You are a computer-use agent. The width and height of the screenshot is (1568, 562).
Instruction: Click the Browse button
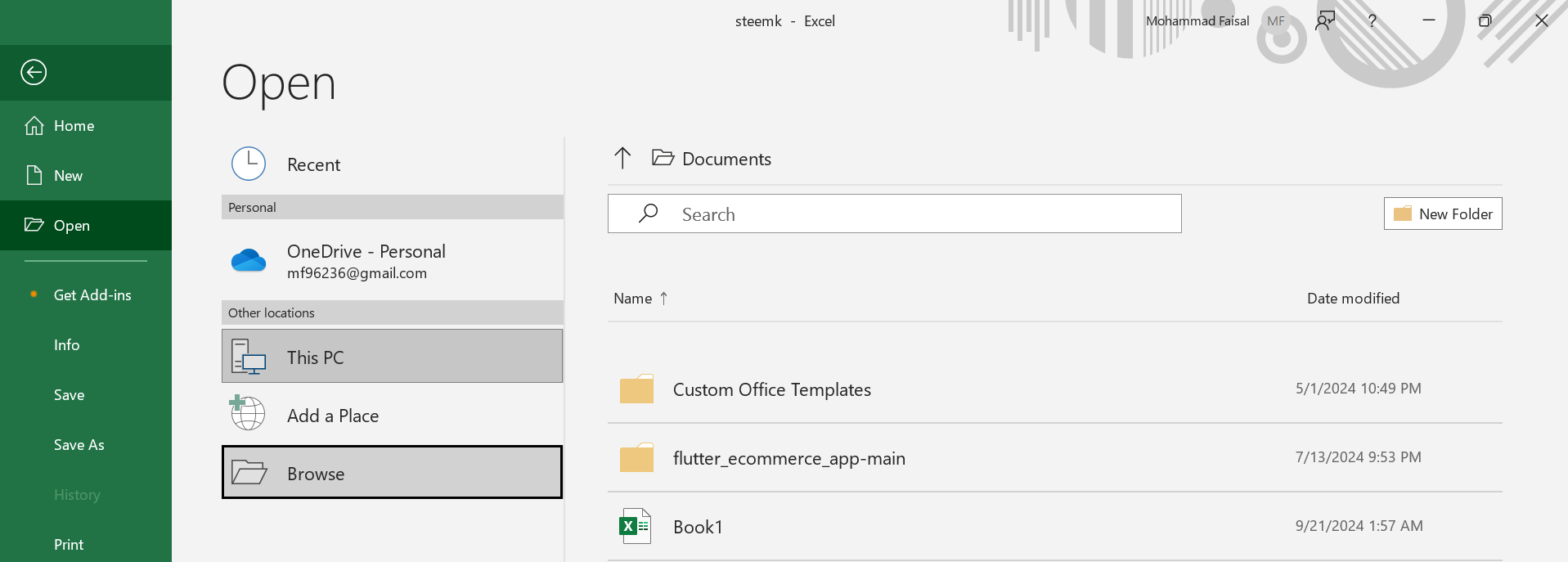[x=392, y=473]
